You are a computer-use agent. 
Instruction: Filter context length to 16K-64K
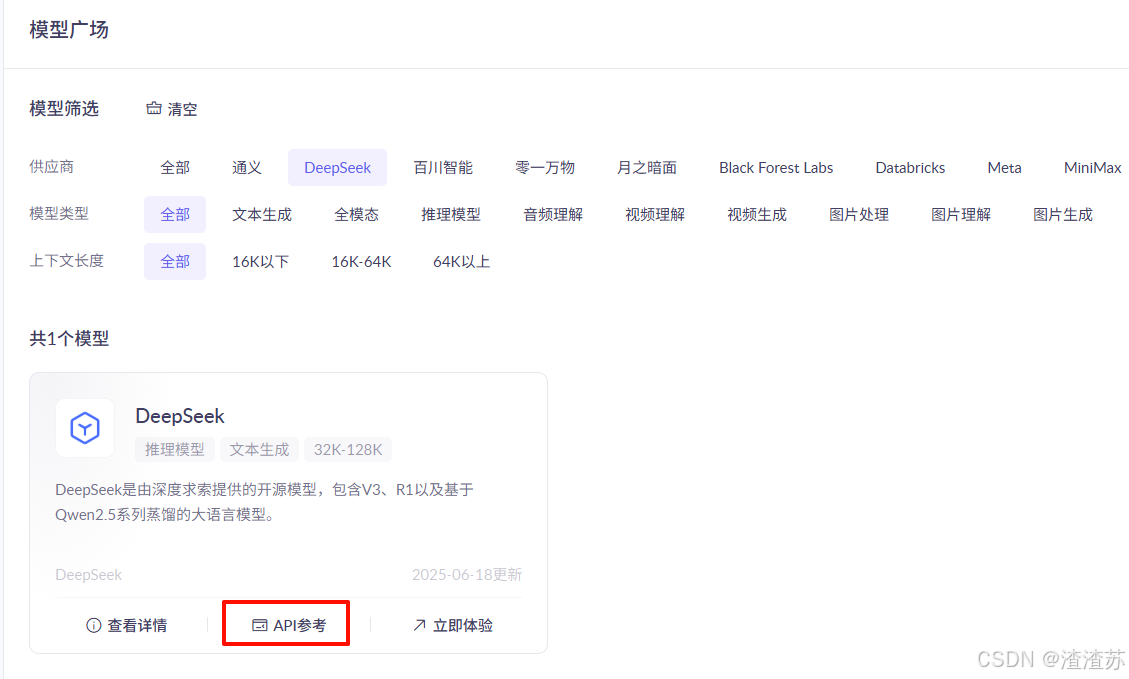click(361, 261)
